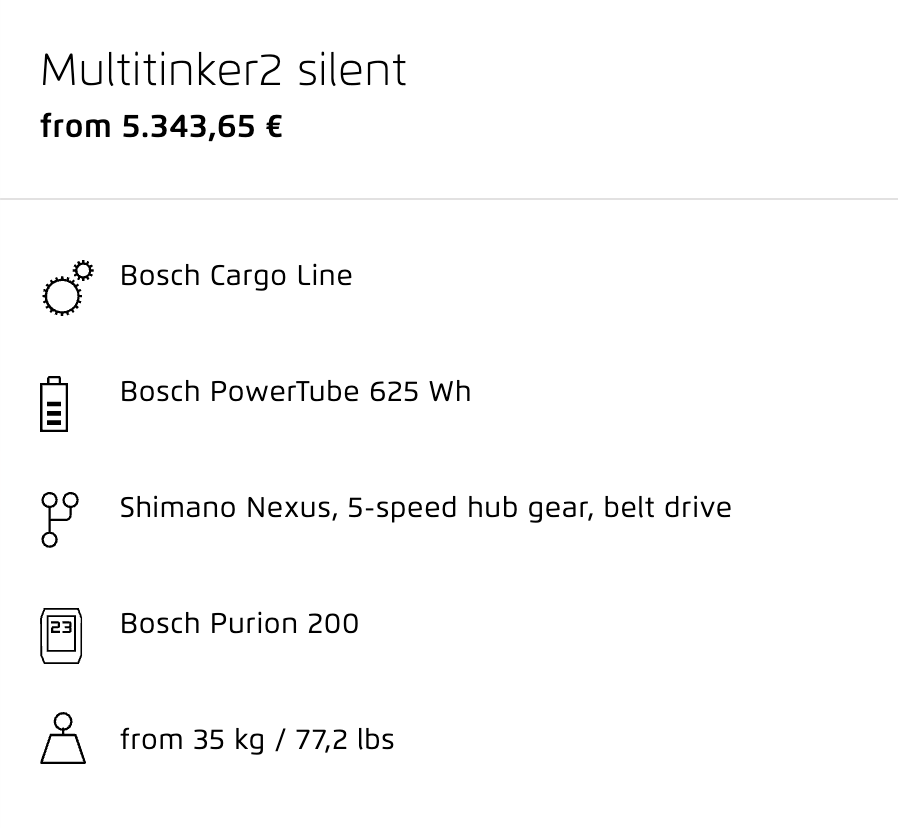Click the gear shifting branch icon
This screenshot has width=898, height=828.
[x=60, y=519]
